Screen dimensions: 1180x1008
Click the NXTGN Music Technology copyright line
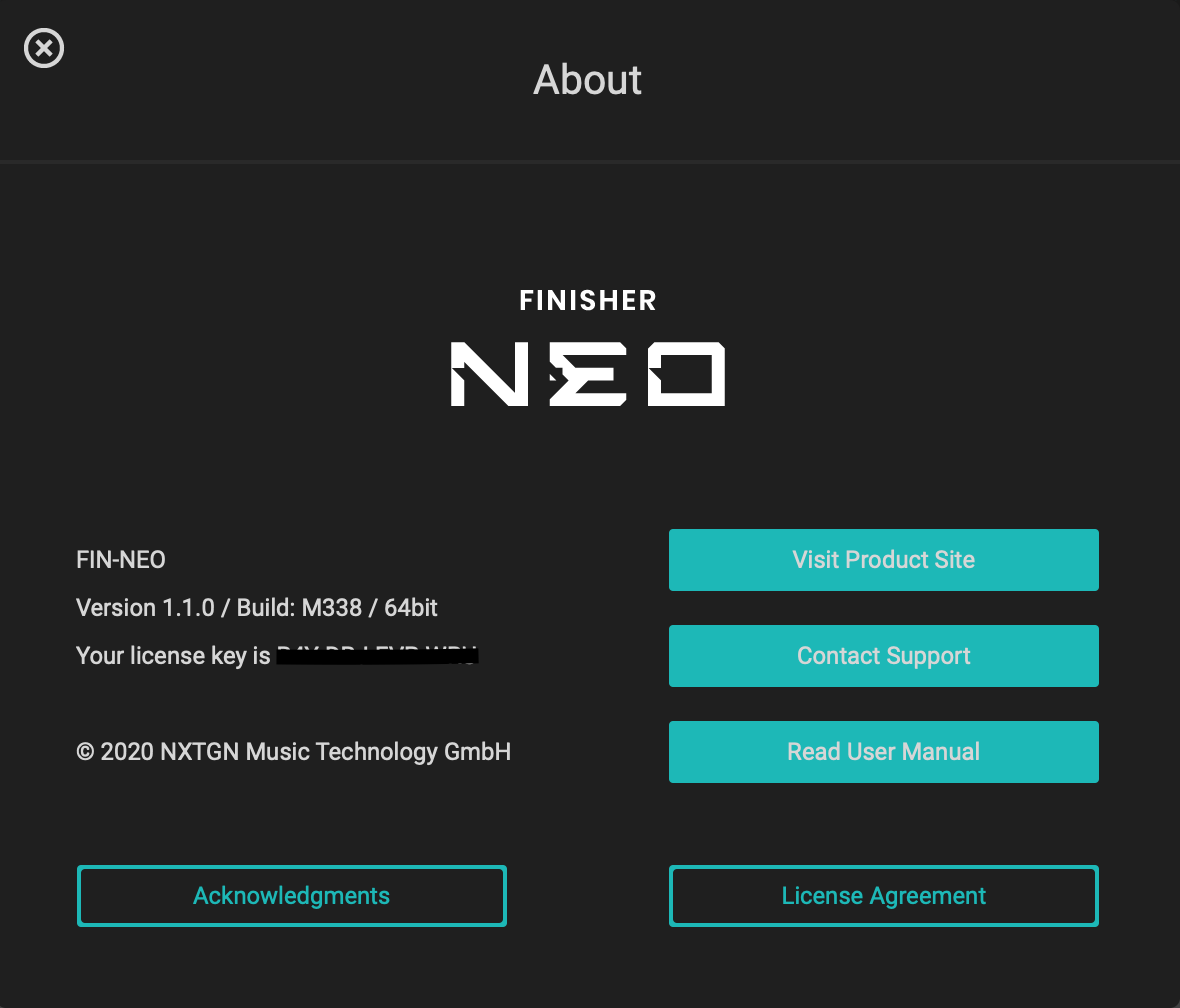click(293, 752)
